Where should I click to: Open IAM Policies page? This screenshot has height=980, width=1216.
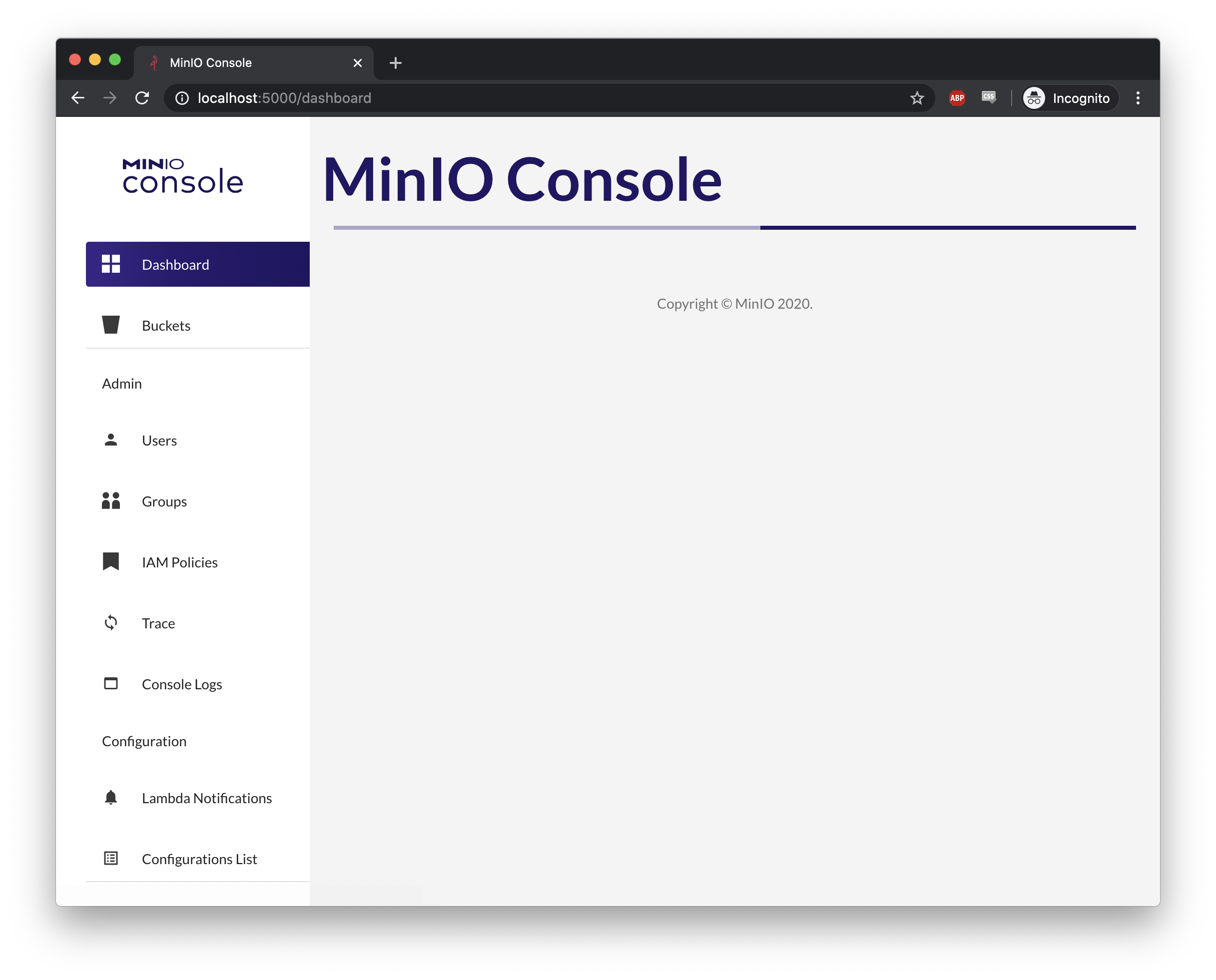coord(197,562)
